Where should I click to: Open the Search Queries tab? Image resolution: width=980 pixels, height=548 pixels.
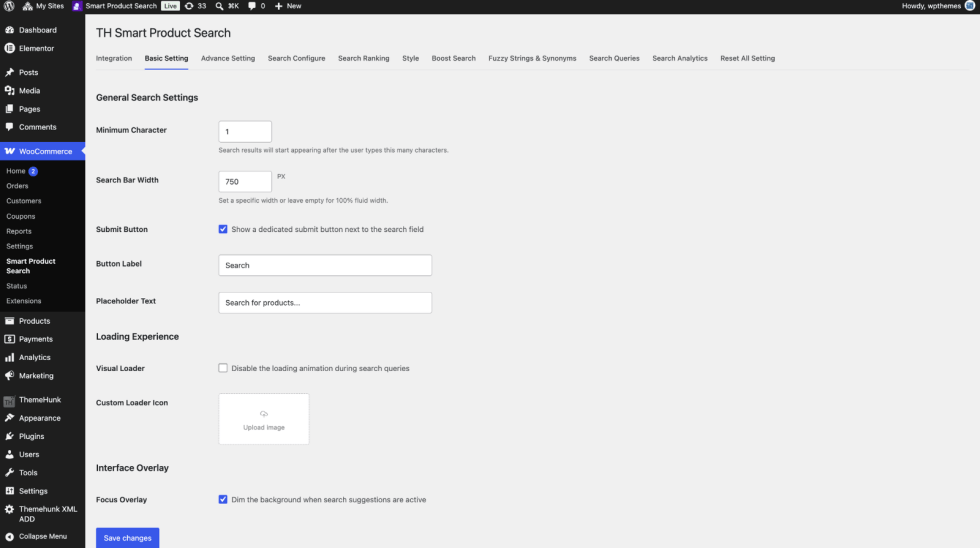tap(614, 58)
